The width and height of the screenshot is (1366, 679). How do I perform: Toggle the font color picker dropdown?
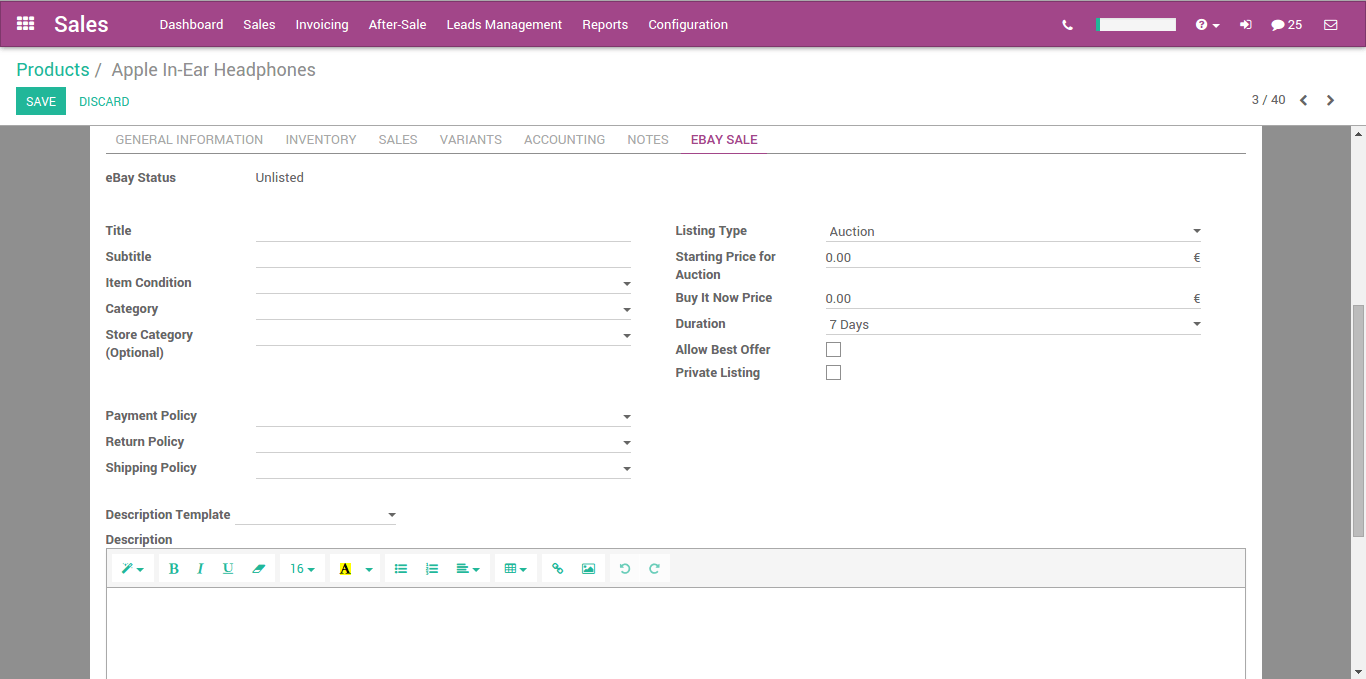[x=368, y=567]
